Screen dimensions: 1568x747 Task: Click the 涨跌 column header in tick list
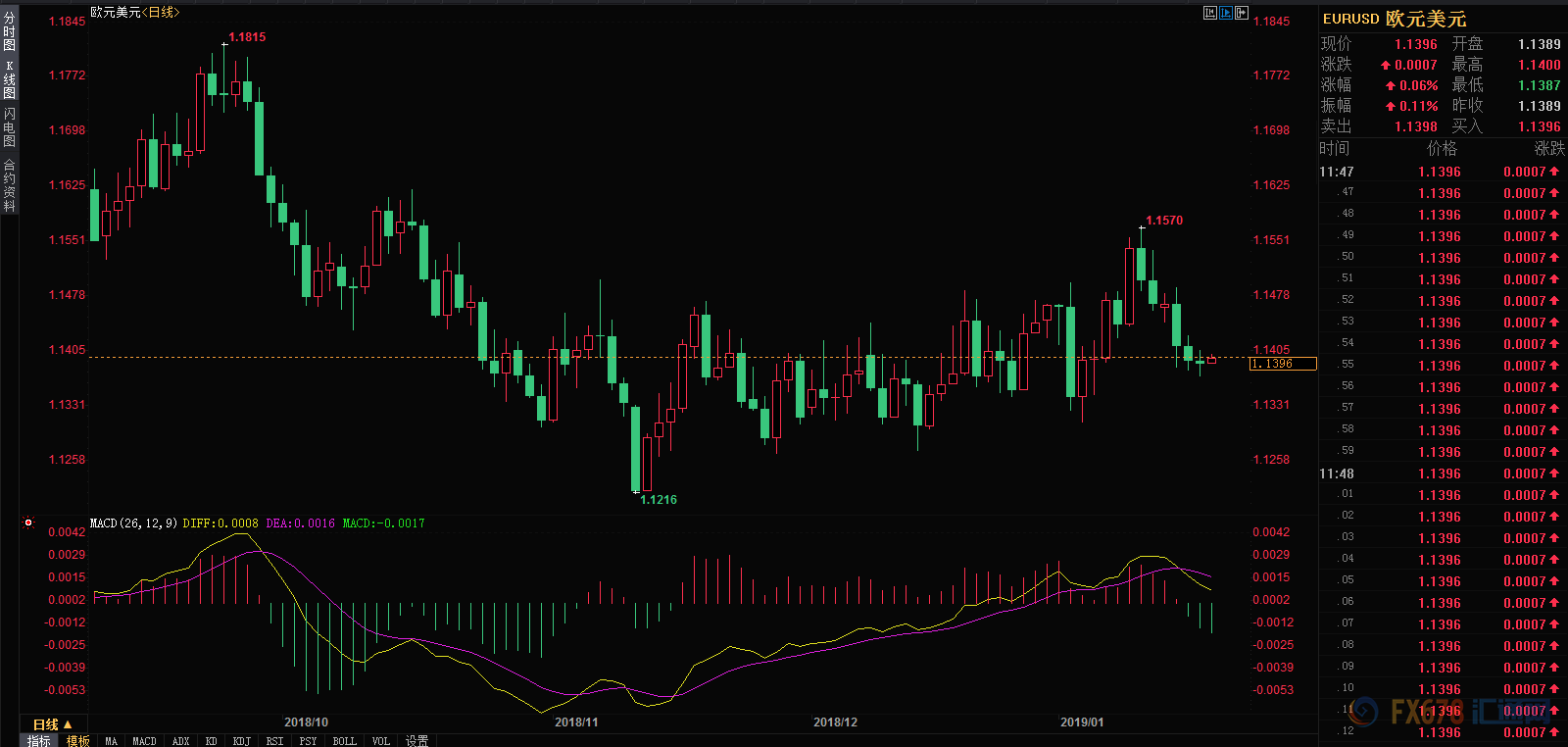click(x=1549, y=148)
